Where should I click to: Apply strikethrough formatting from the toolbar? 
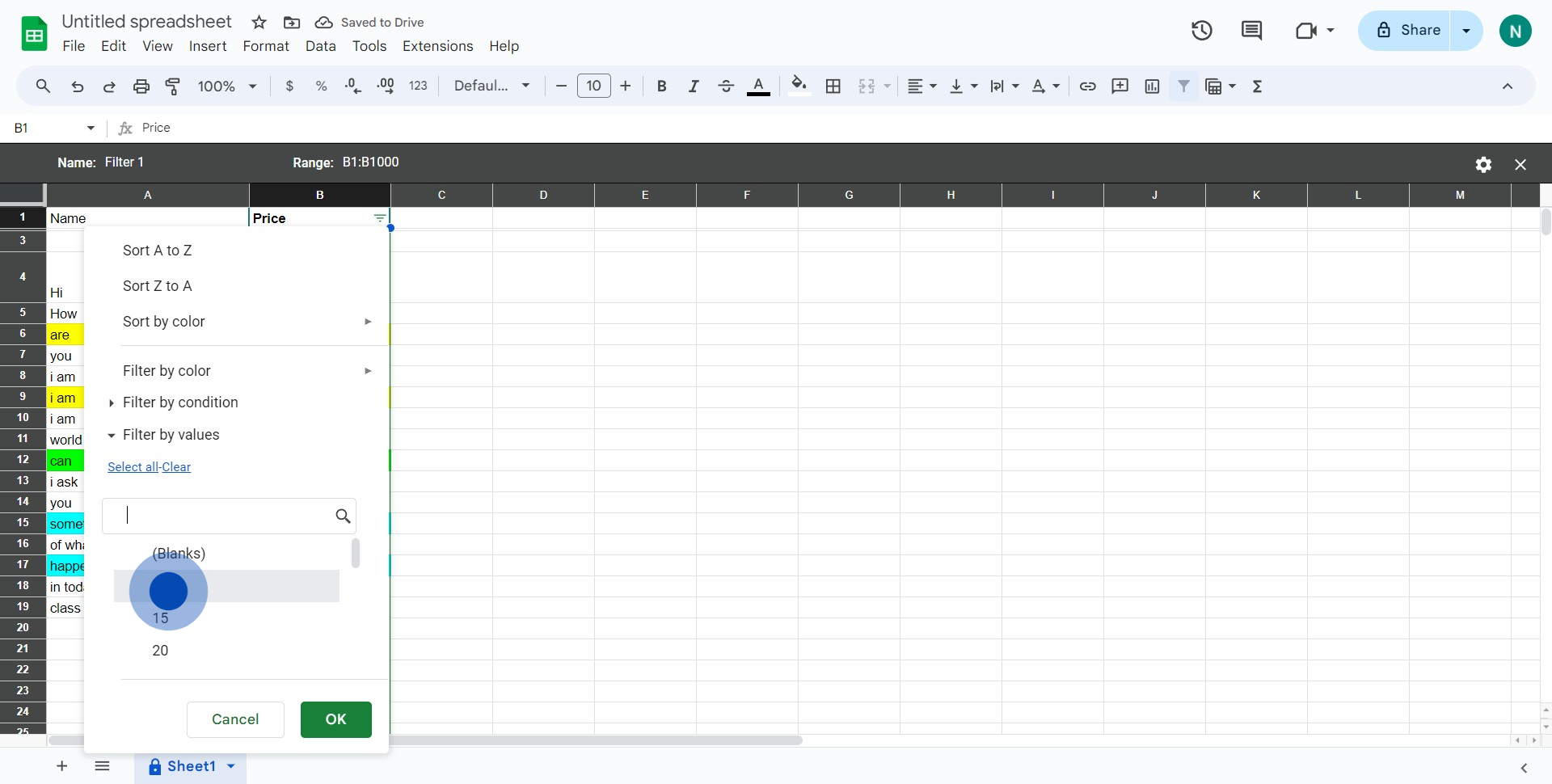[x=725, y=86]
